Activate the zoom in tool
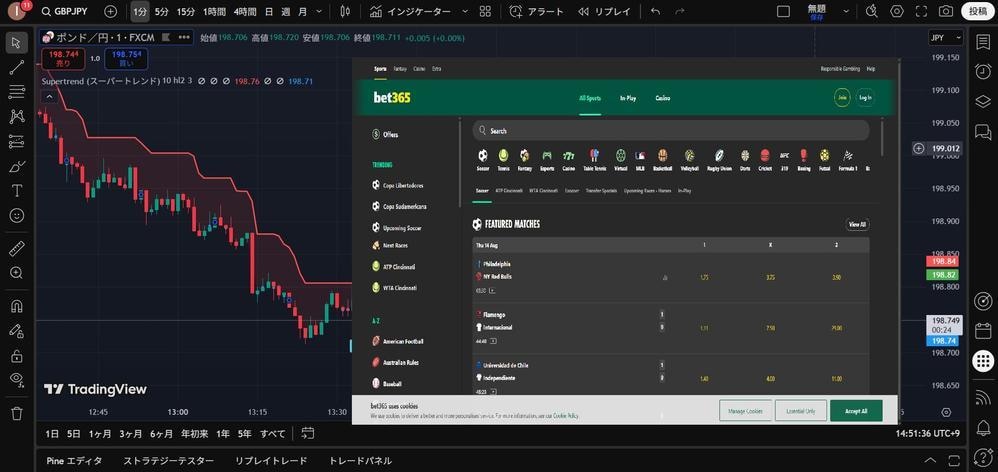The width and height of the screenshot is (998, 472). (x=17, y=273)
